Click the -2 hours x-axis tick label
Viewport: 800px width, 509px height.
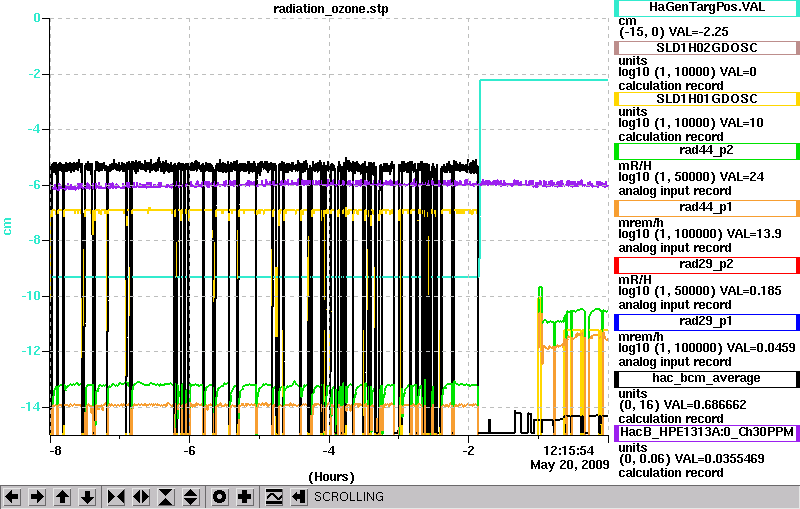(468, 451)
